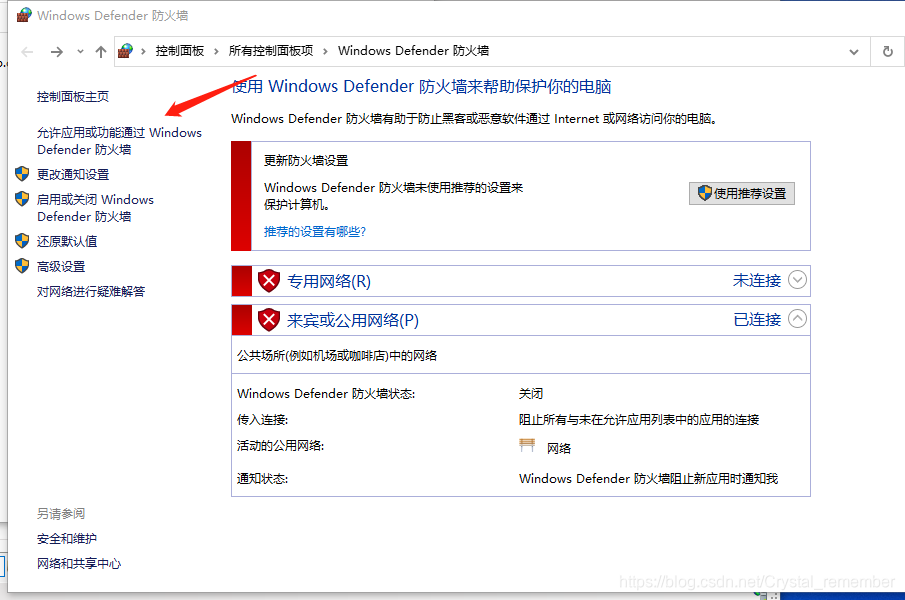Click shield icon beside 还原默认值
The image size is (905, 600).
(x=22, y=241)
